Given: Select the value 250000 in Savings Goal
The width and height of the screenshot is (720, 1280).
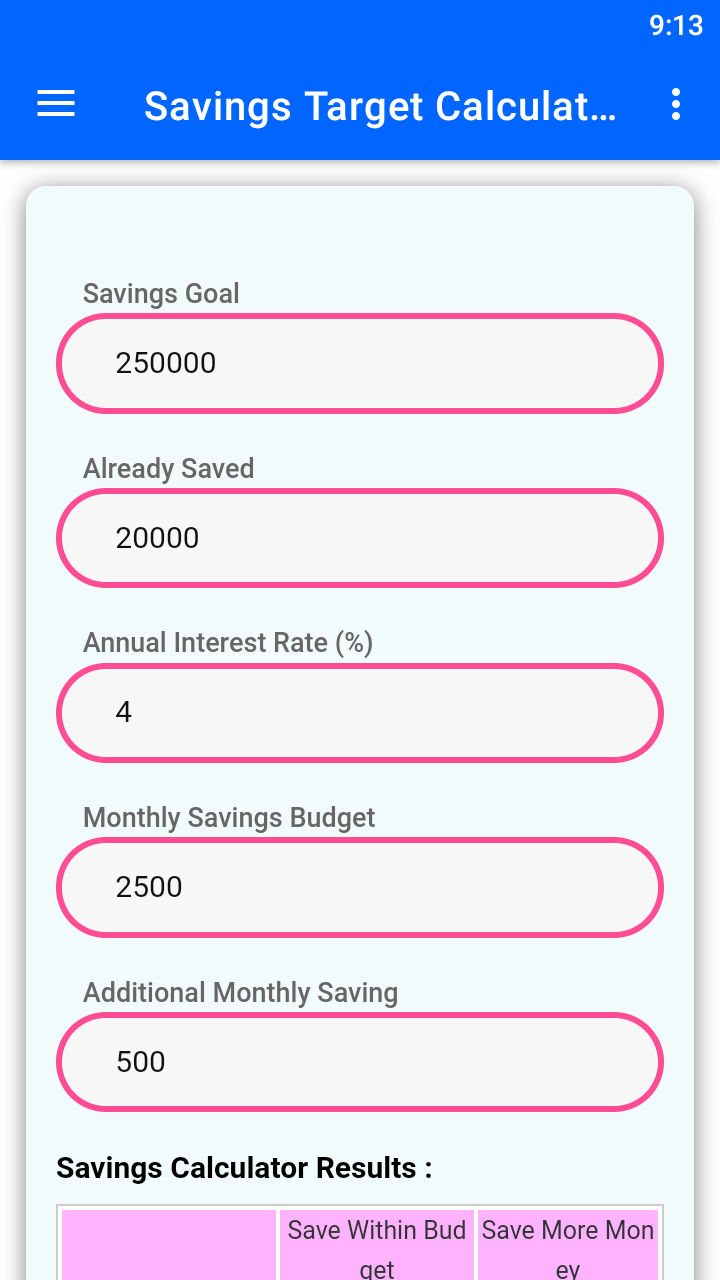Looking at the screenshot, I should click(166, 363).
